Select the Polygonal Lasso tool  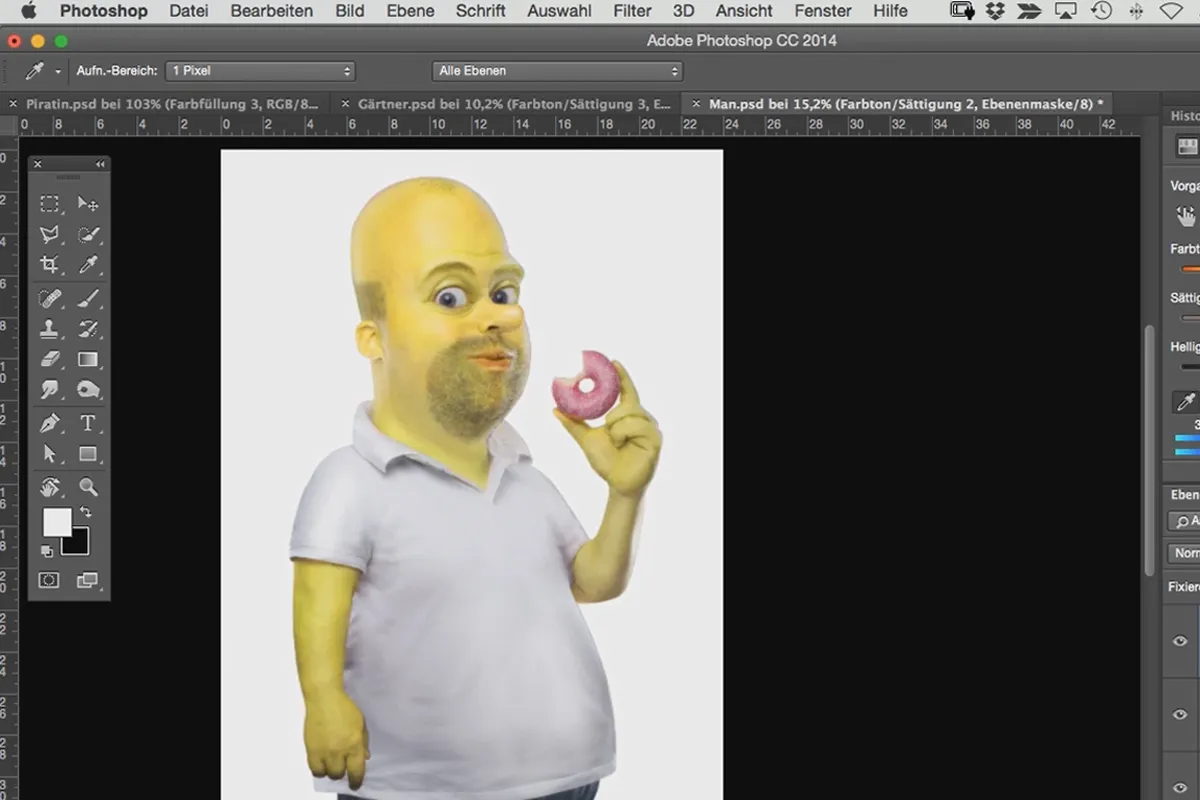(49, 235)
